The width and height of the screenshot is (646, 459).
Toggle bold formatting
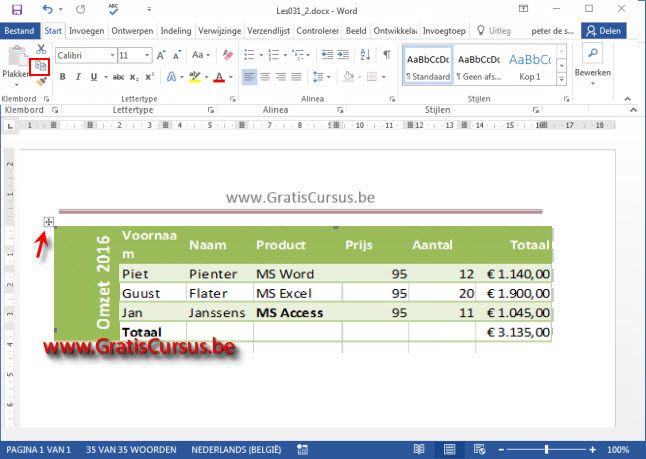coord(63,77)
